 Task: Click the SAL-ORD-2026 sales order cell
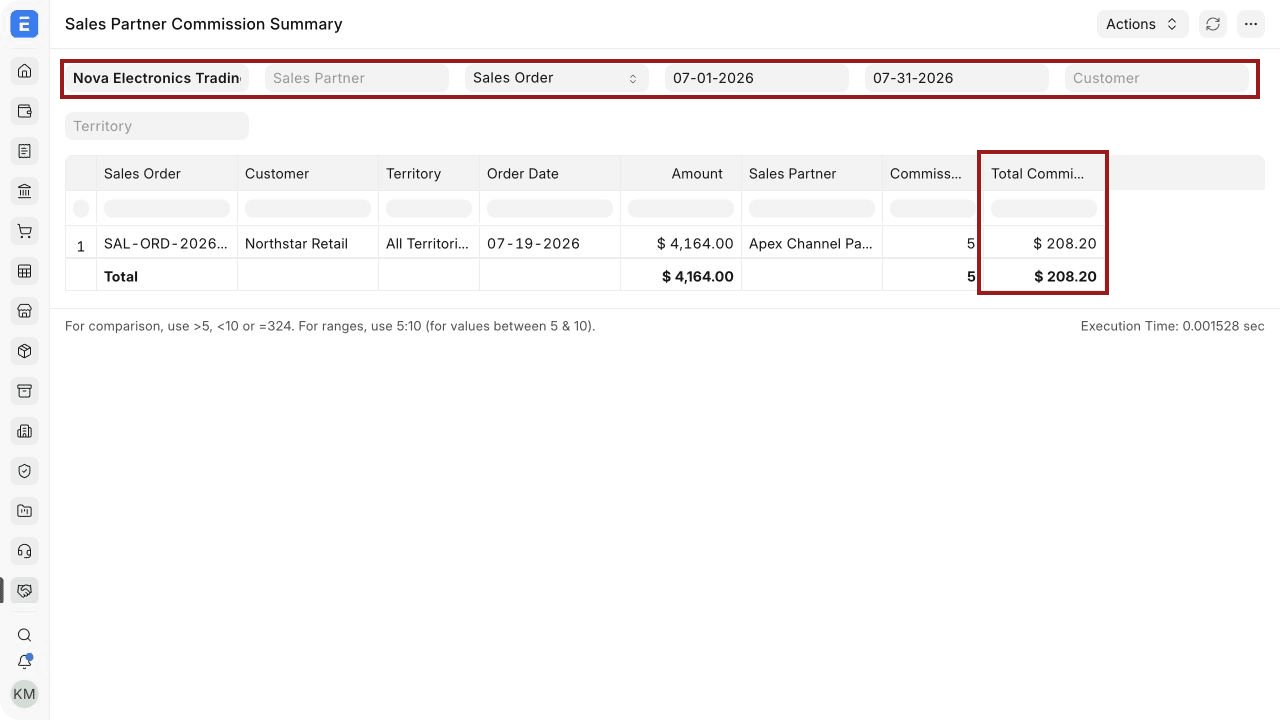coord(167,243)
